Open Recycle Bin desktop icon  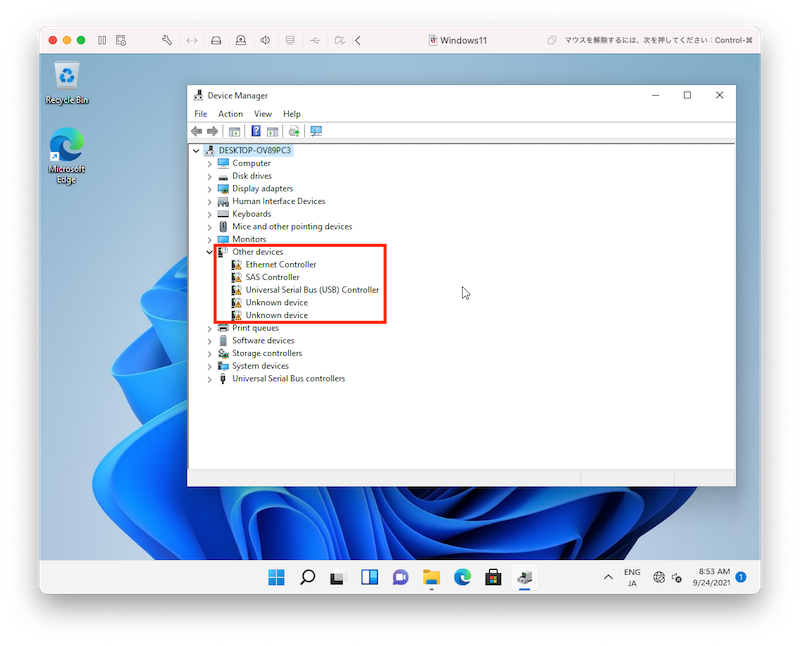[67, 84]
